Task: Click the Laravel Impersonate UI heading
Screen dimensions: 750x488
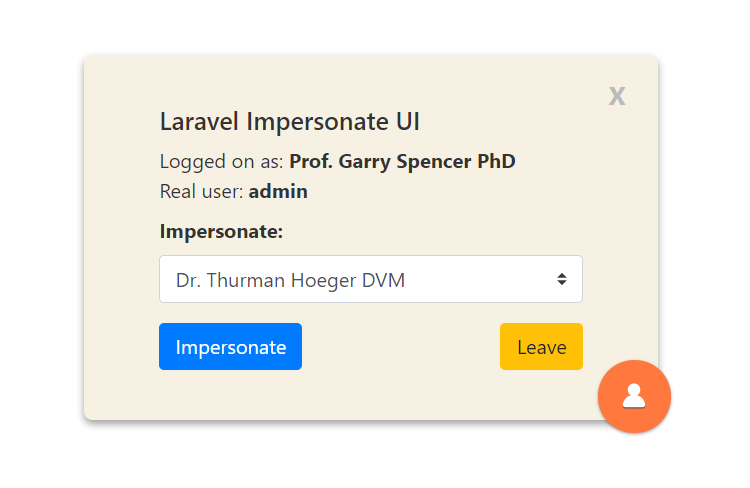Action: [x=290, y=122]
